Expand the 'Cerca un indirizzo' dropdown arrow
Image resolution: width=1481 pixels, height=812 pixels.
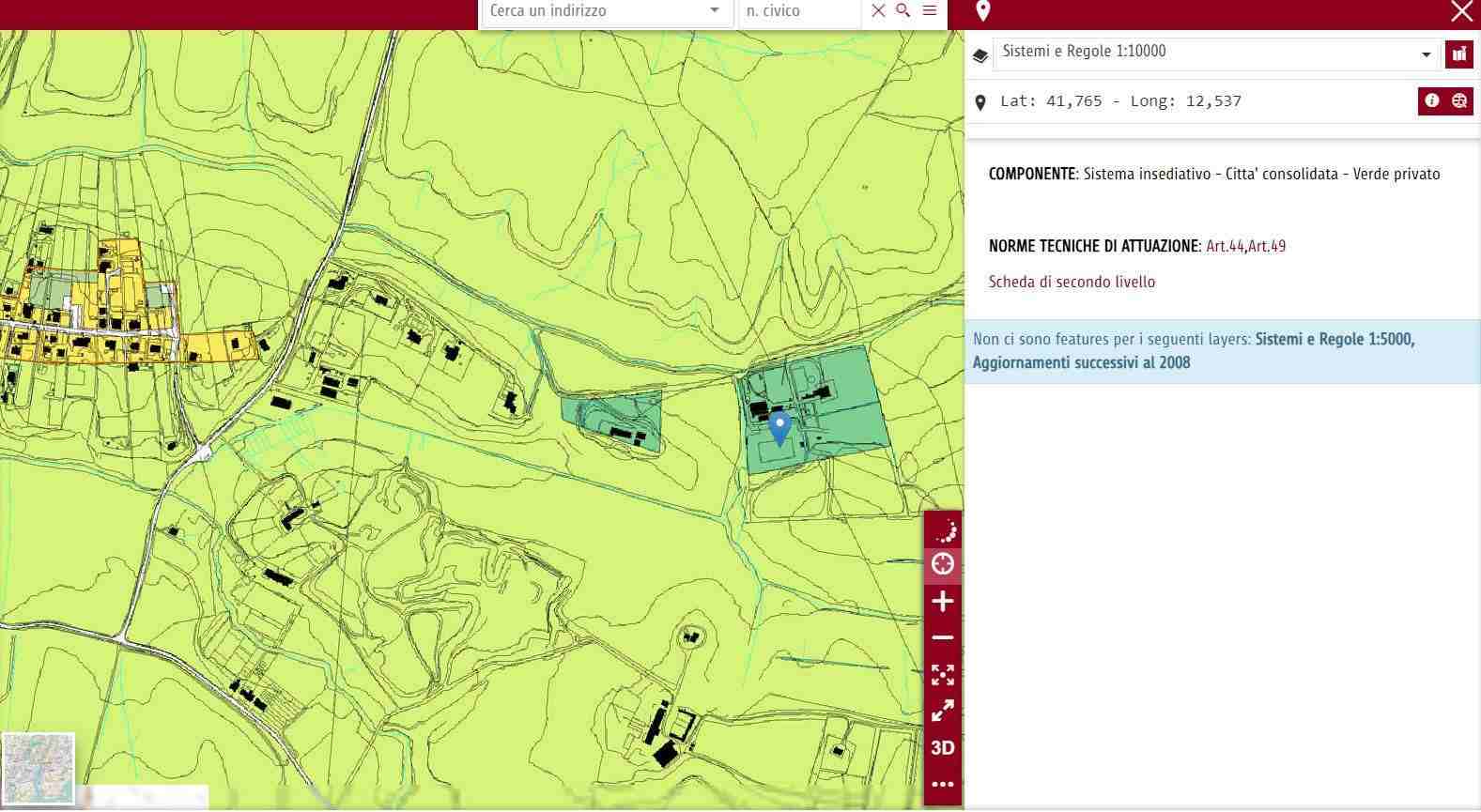pos(715,11)
